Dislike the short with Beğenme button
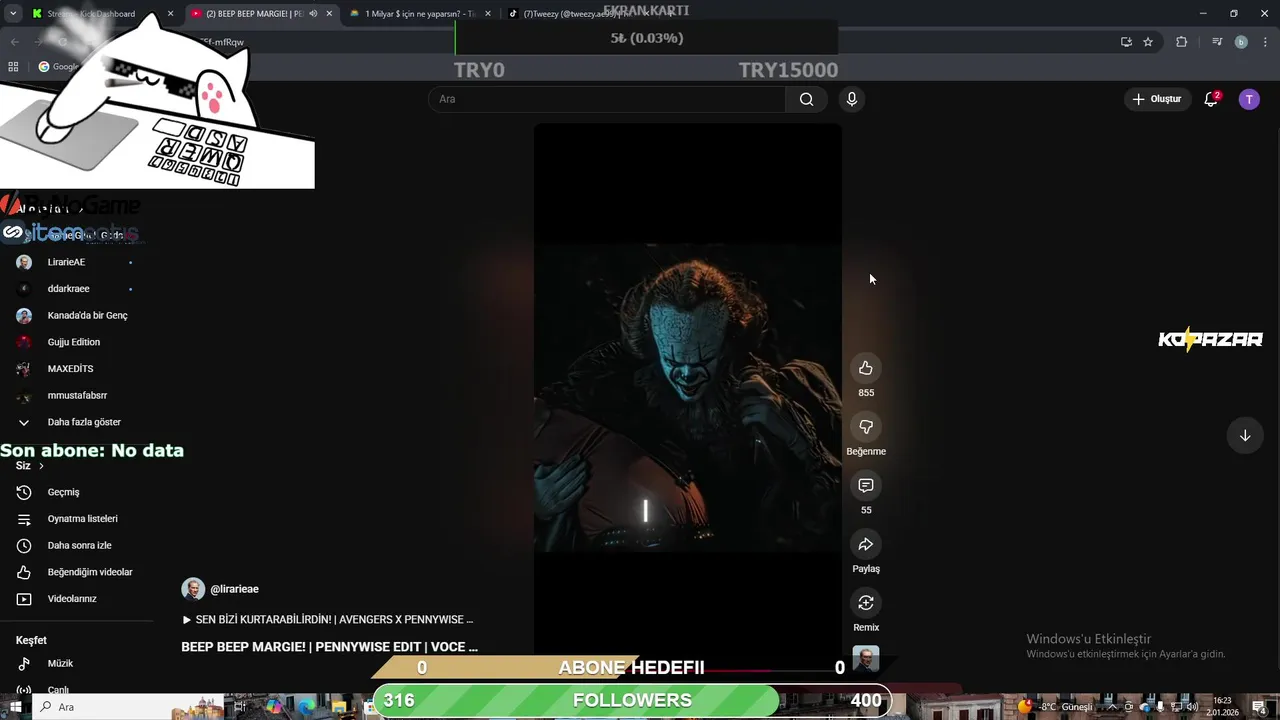 (866, 427)
